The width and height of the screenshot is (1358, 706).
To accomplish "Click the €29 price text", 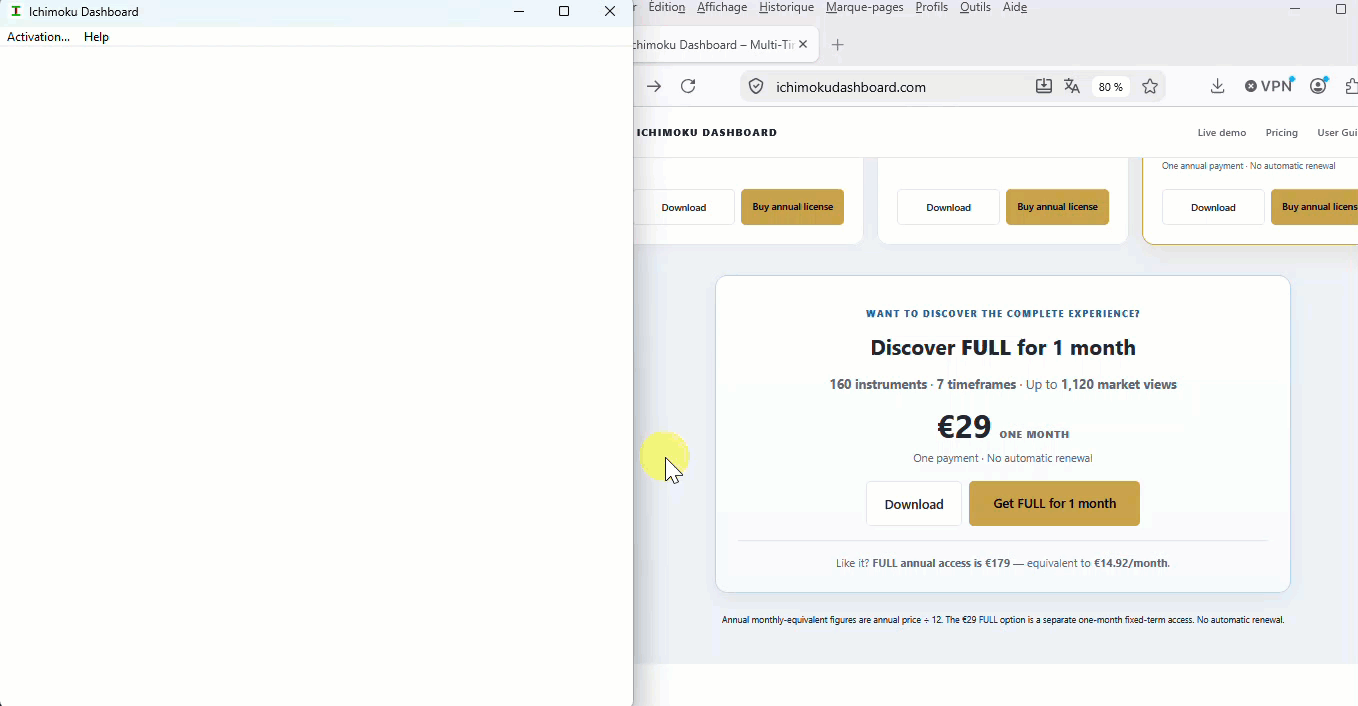I will coord(964,427).
